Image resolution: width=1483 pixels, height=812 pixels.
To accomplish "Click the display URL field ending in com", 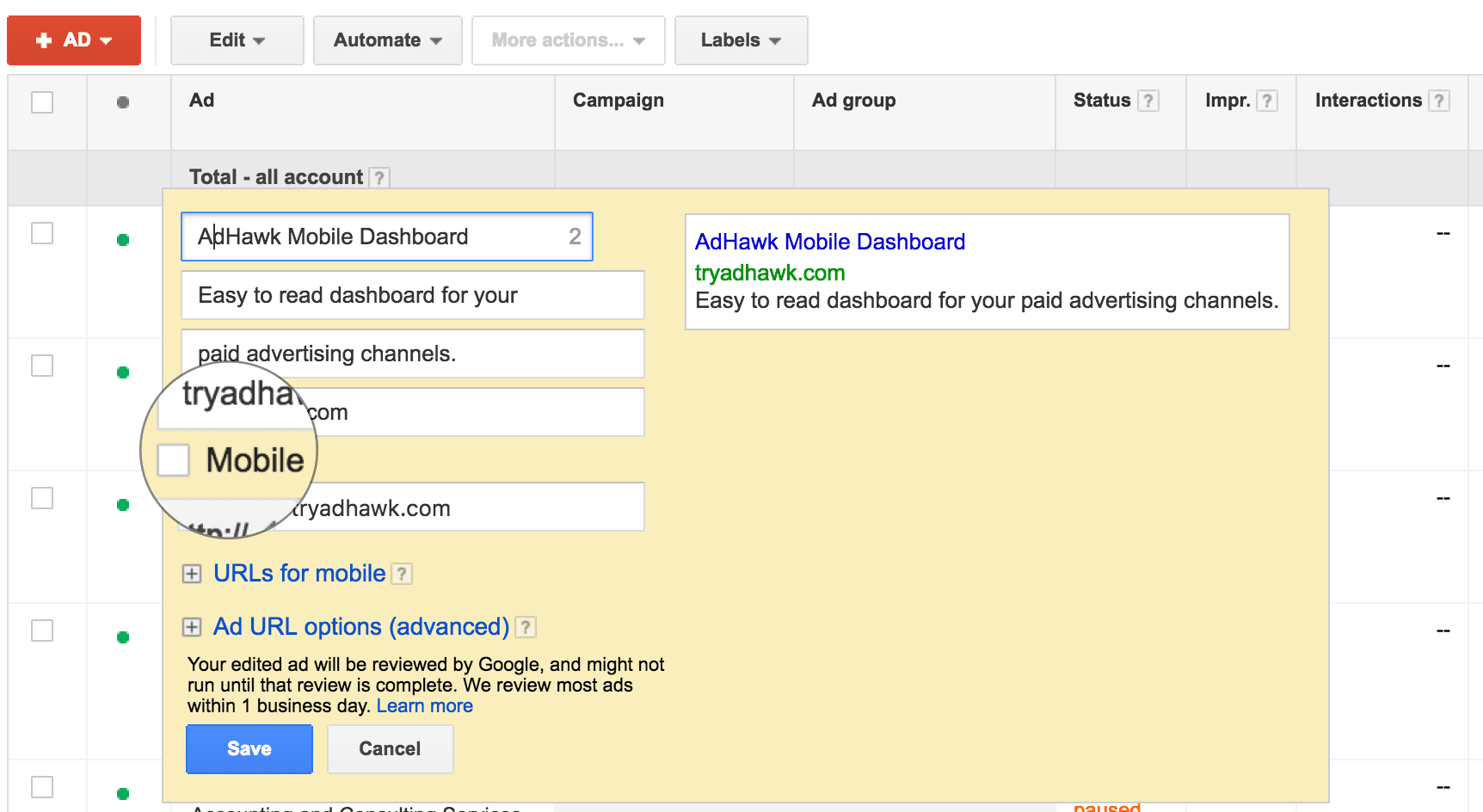I will click(x=413, y=412).
